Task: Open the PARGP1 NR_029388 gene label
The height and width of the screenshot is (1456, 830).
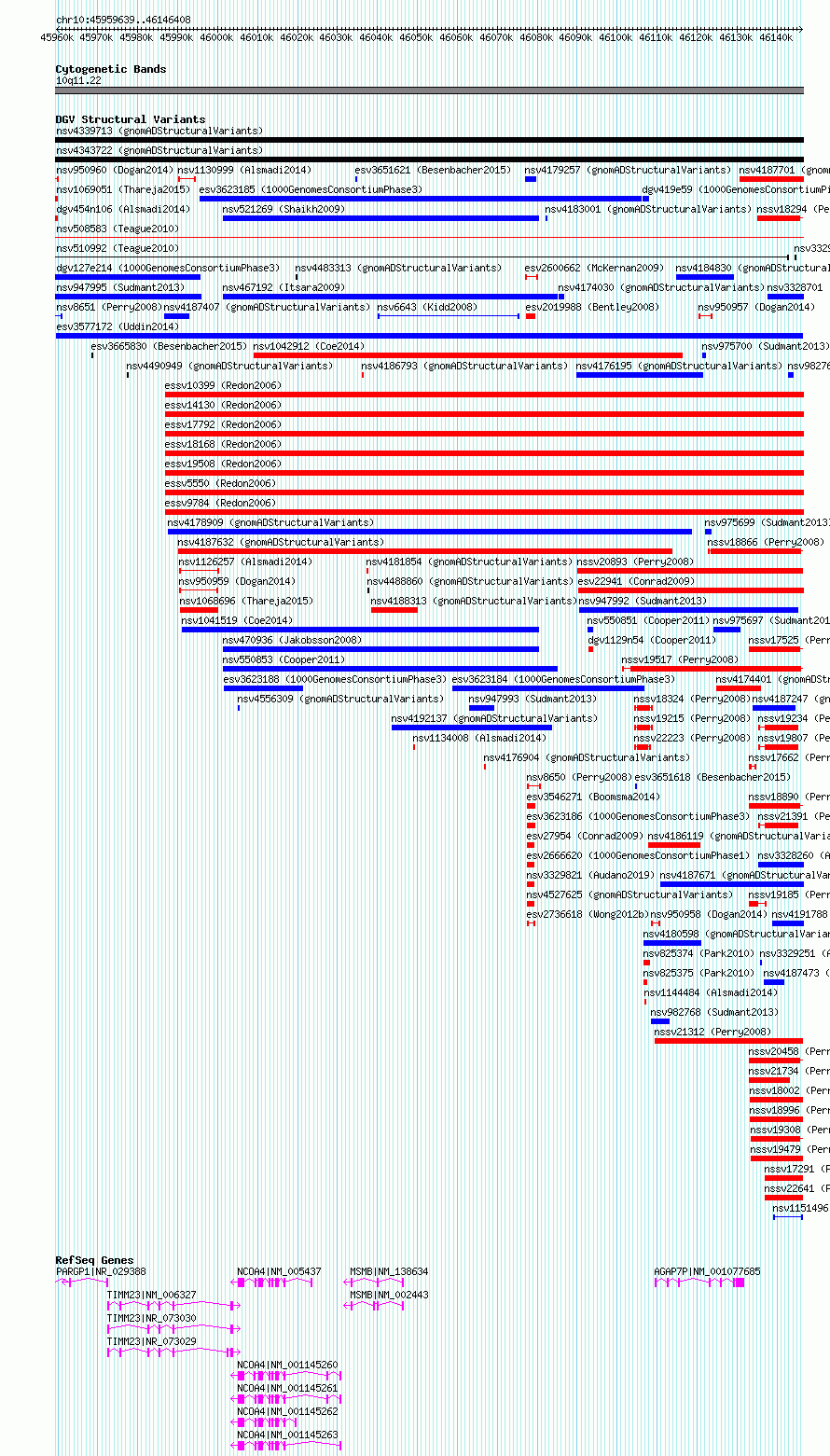Action: pyautogui.click(x=101, y=1271)
